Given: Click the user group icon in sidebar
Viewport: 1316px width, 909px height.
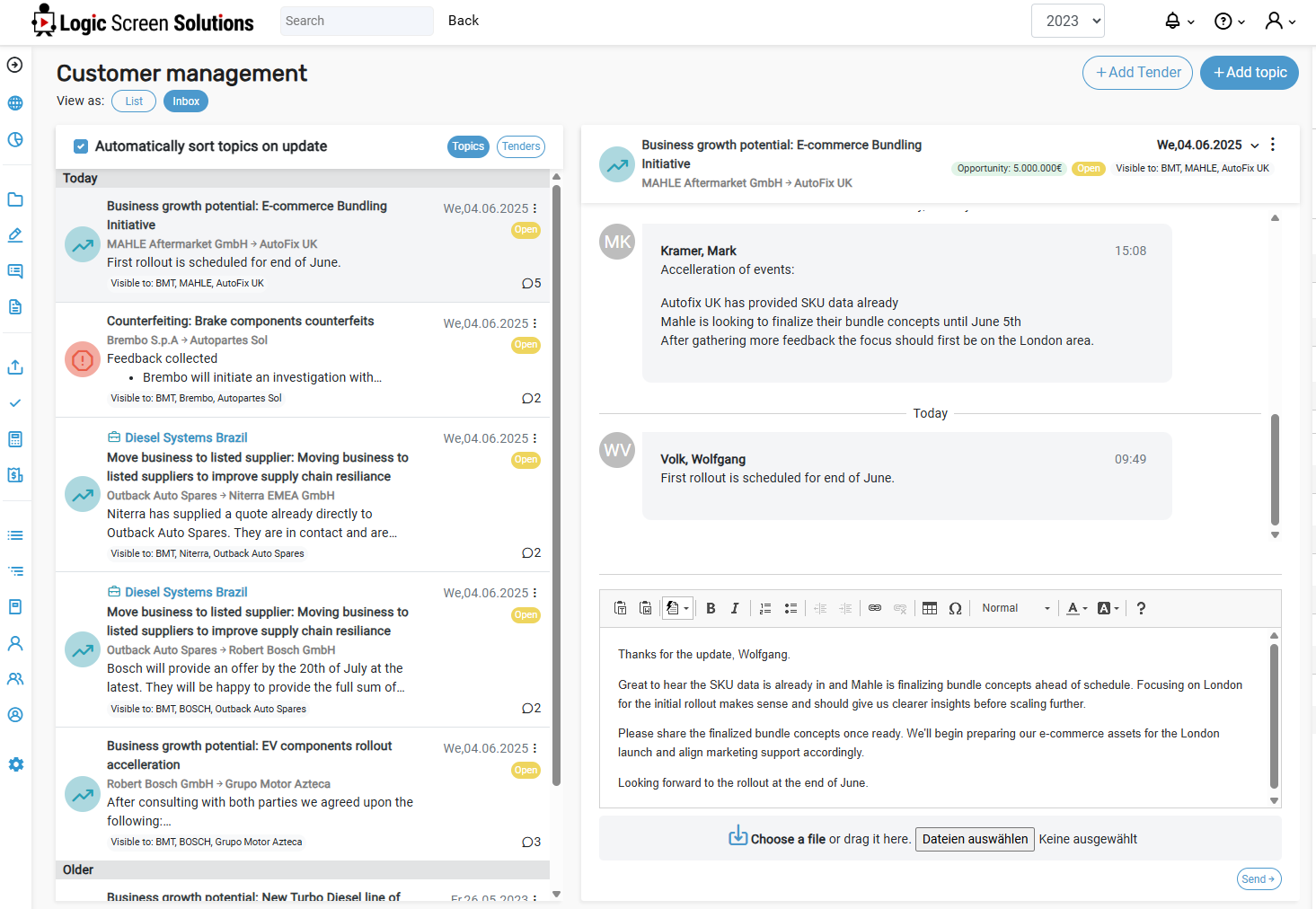Looking at the screenshot, I should pos(15,679).
